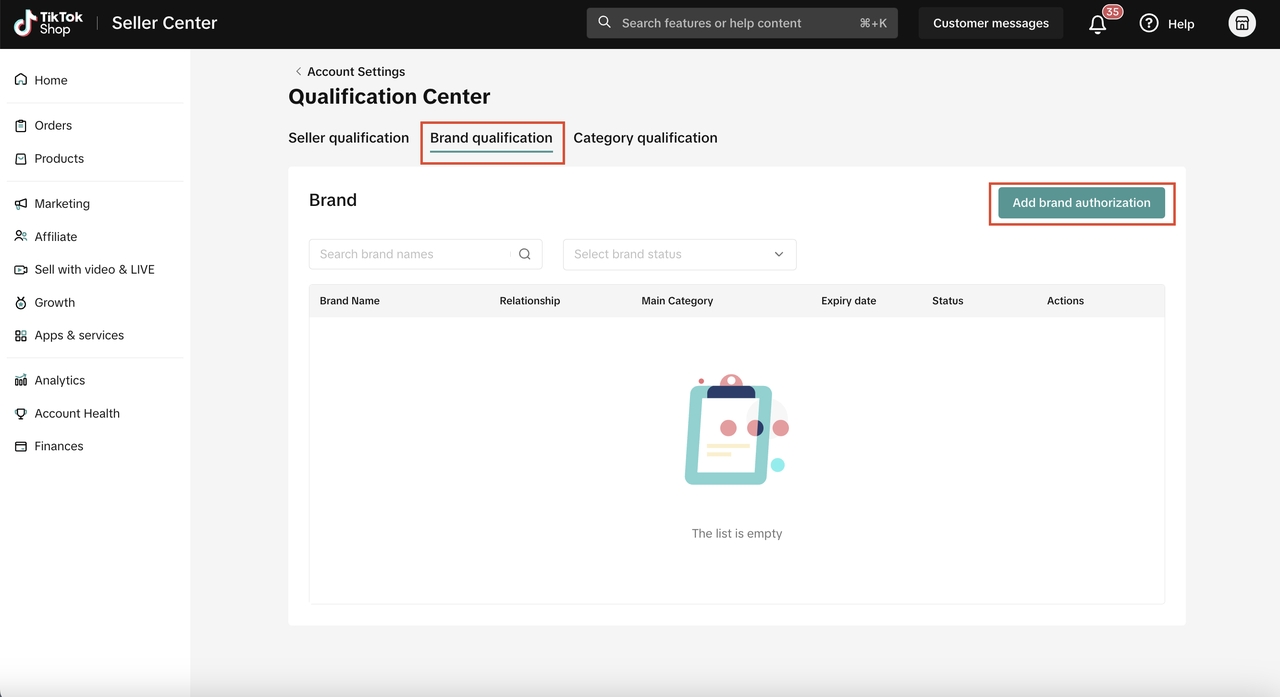The width and height of the screenshot is (1280, 697).
Task: Click the Account Health trophy icon
Action: pos(21,413)
